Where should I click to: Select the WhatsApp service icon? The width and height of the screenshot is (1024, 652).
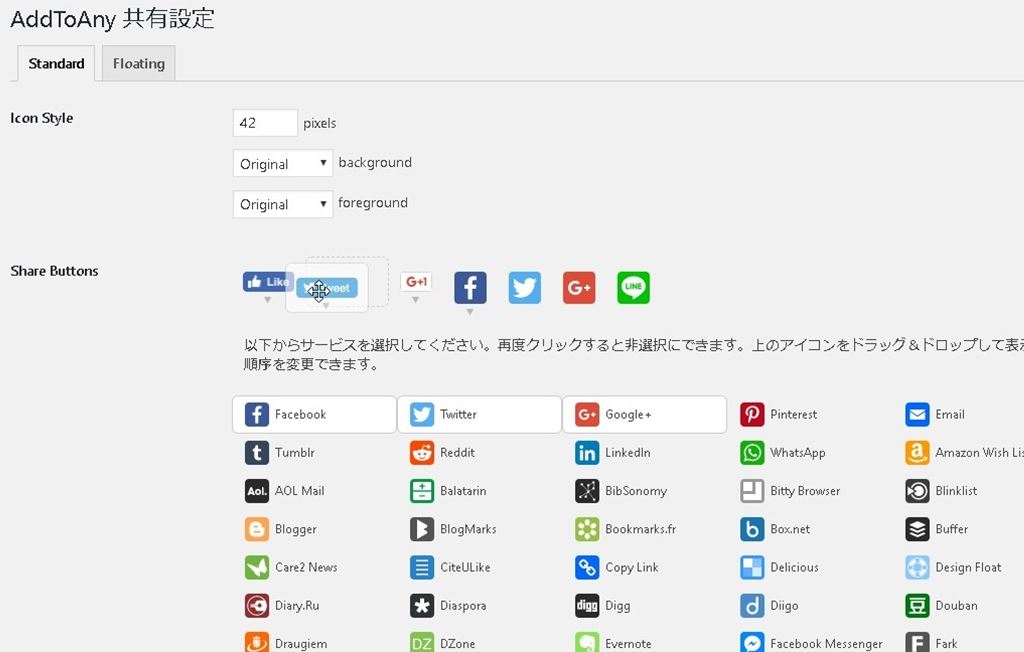[752, 453]
